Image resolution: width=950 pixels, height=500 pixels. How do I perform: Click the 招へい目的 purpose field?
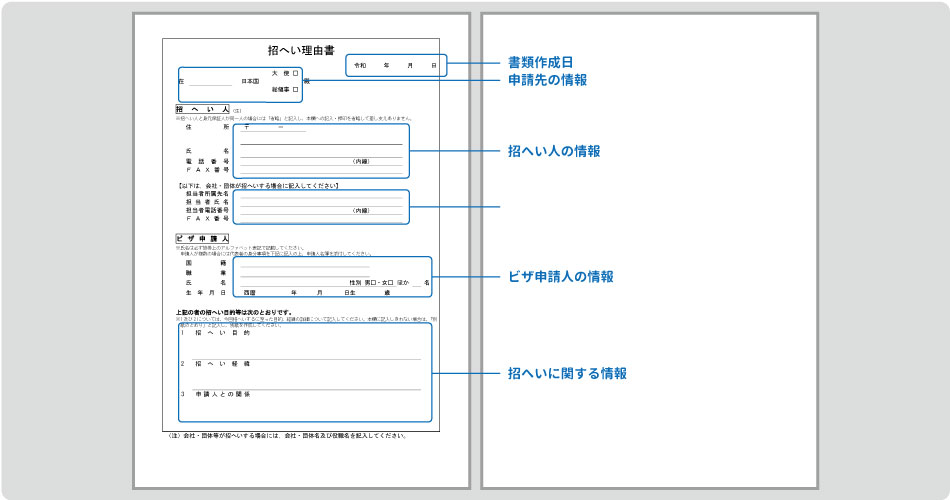[300, 346]
